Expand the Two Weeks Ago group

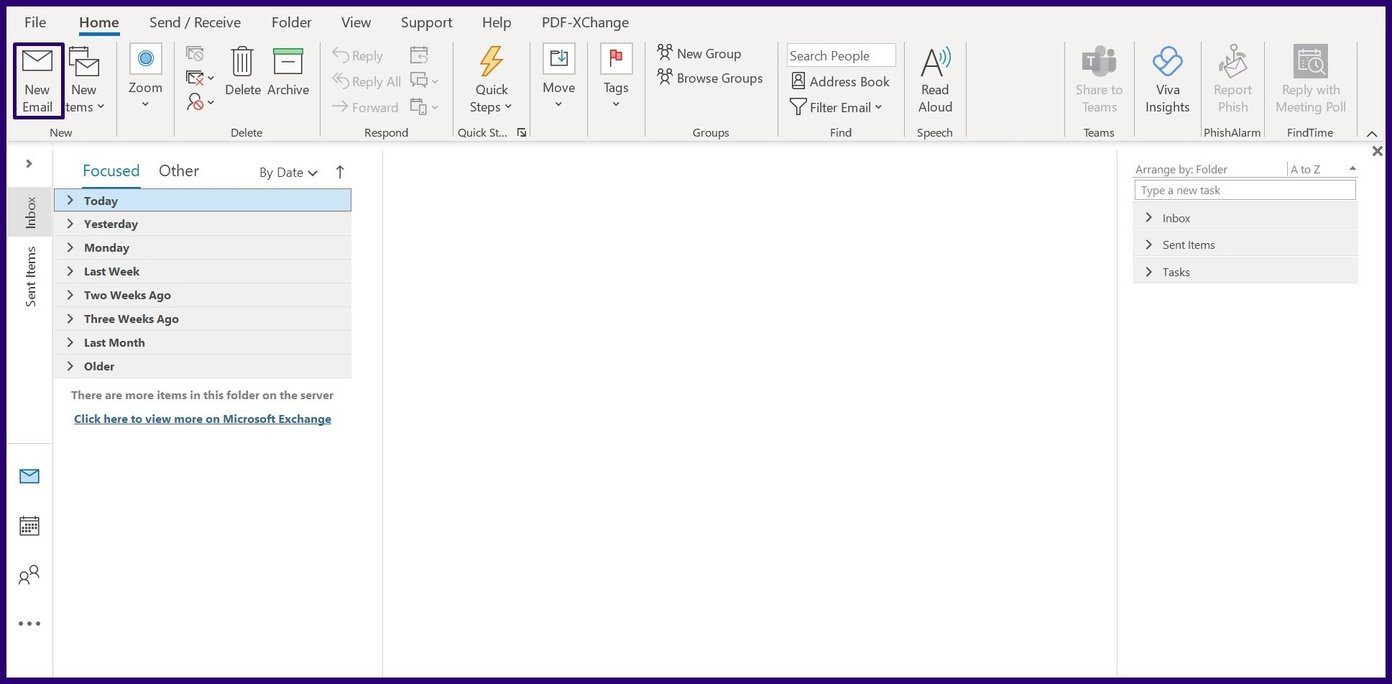pos(70,295)
